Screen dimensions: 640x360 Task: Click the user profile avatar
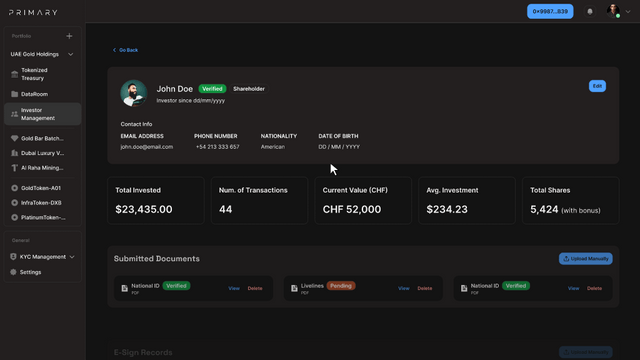coord(613,11)
